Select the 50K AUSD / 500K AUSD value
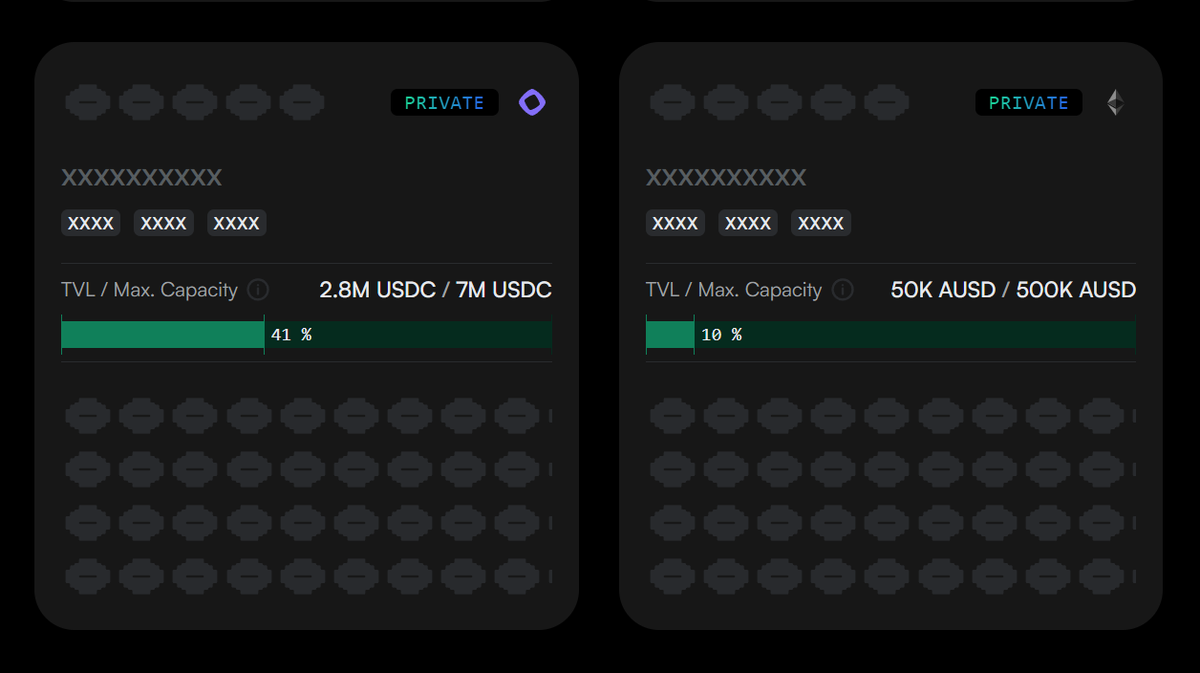 click(1013, 290)
